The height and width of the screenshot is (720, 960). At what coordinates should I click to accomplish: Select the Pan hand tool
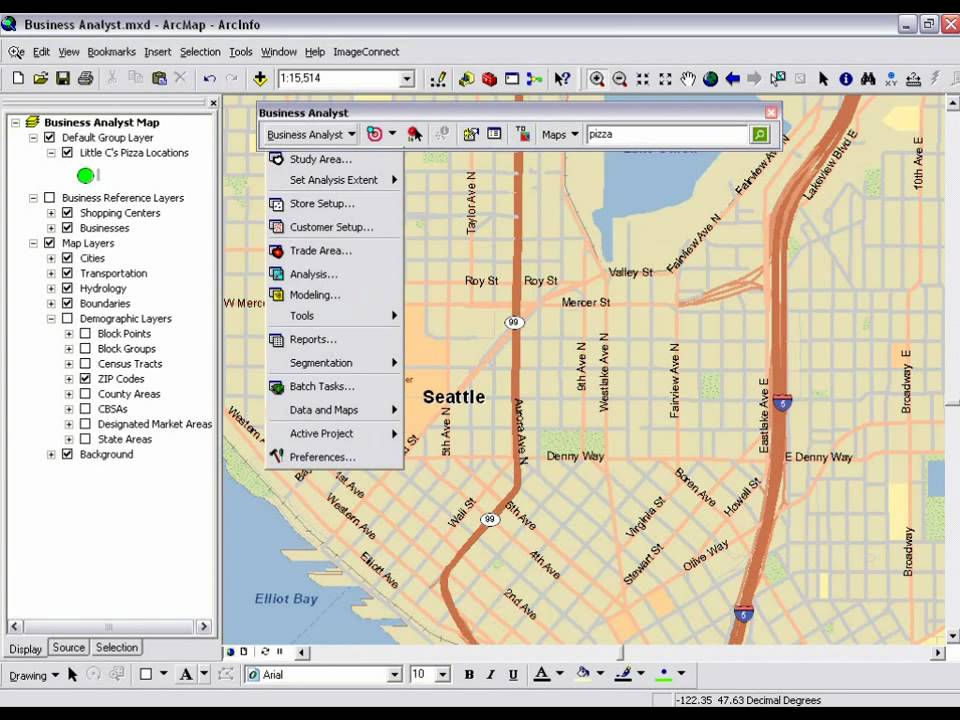688,79
